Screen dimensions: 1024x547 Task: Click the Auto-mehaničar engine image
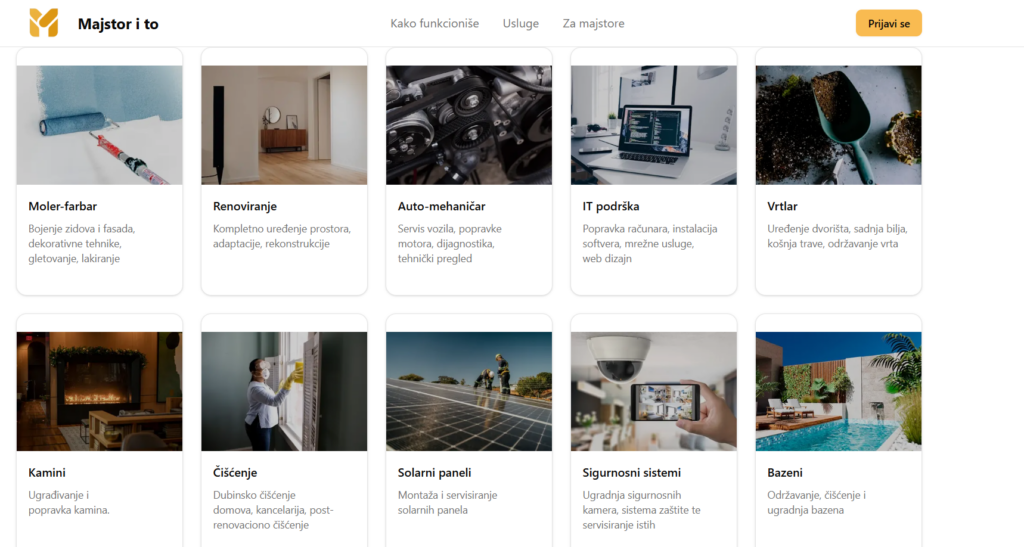point(469,125)
